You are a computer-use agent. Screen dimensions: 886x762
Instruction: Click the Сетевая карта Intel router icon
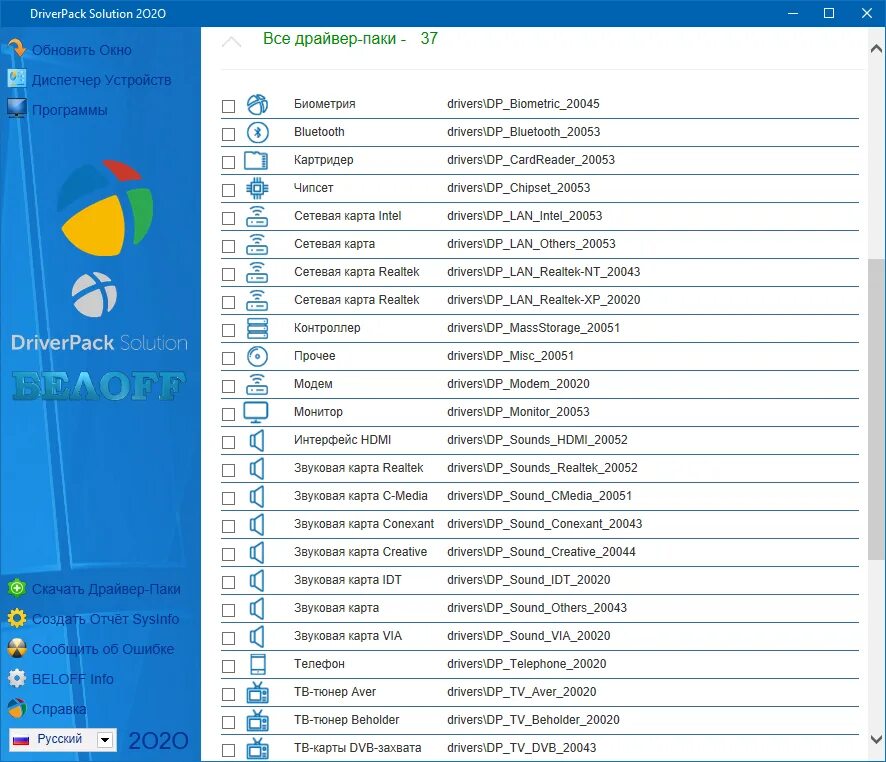pos(257,216)
